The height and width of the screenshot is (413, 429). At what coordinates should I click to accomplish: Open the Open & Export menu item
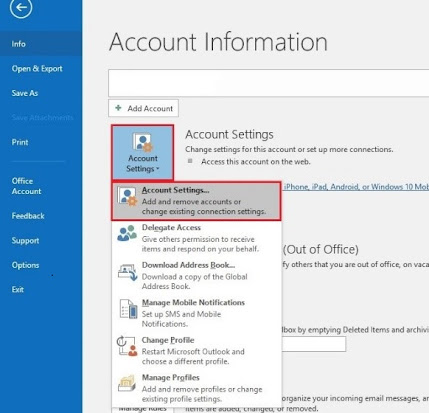(37, 69)
